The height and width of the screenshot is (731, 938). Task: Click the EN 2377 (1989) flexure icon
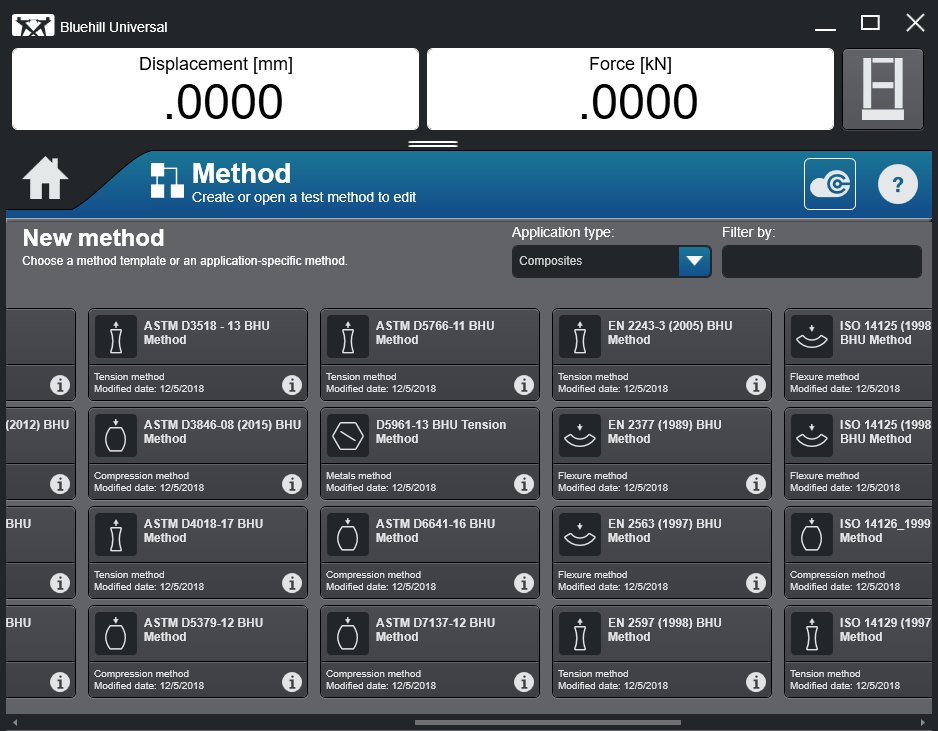click(x=580, y=436)
